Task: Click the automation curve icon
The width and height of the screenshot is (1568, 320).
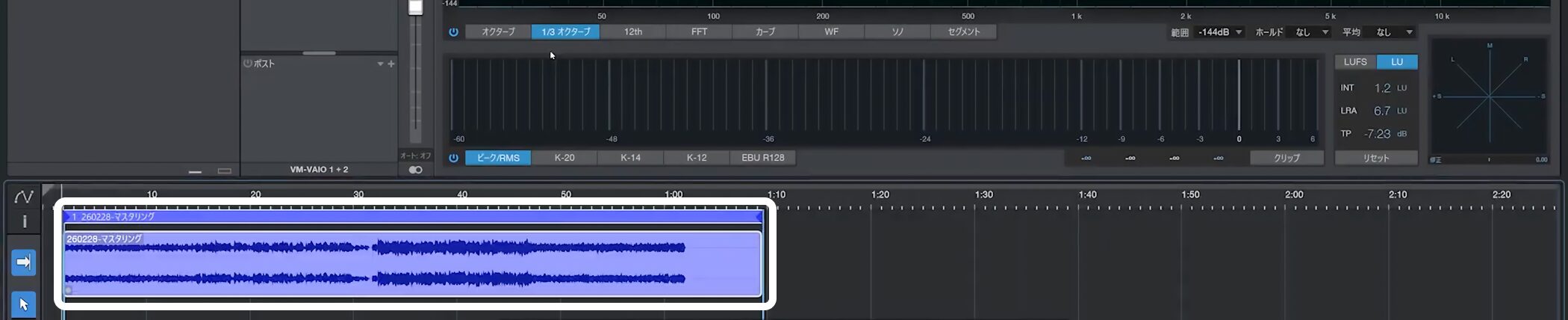Action: click(24, 197)
